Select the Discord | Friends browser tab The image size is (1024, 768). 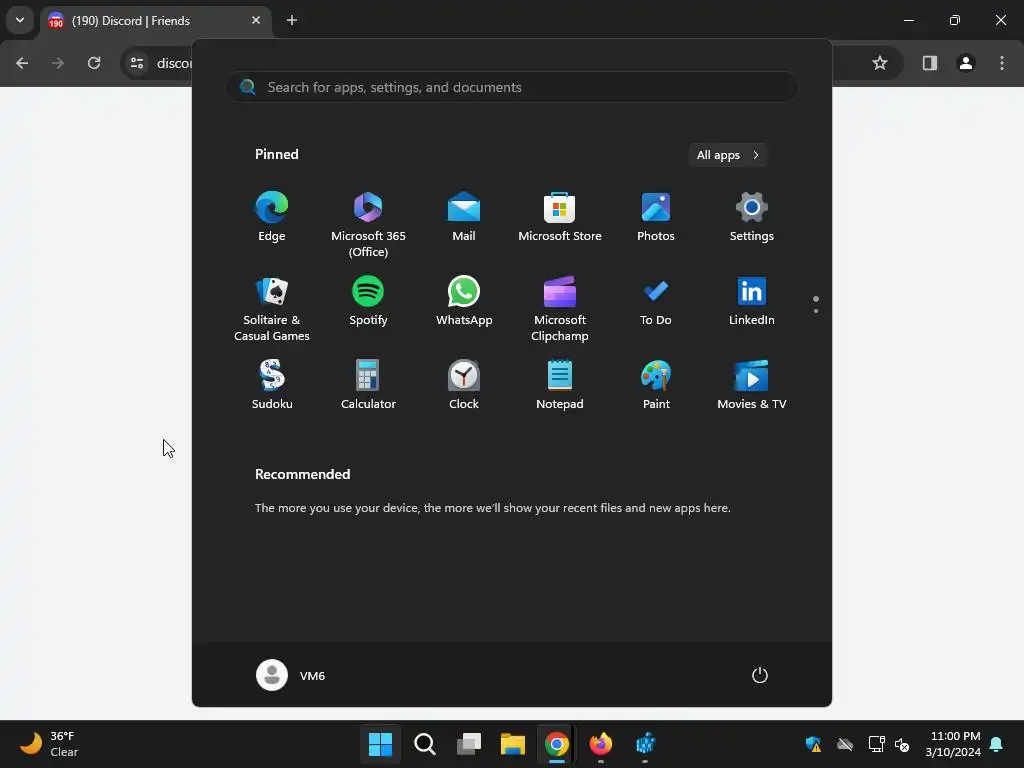[155, 21]
